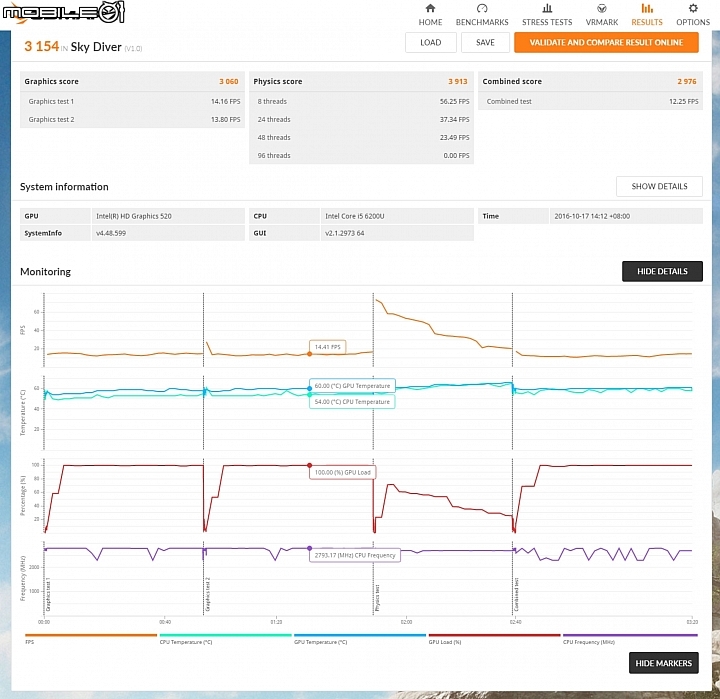Click the Combined test timeline marker
Image resolution: width=720 pixels, height=699 pixels.
(x=517, y=594)
